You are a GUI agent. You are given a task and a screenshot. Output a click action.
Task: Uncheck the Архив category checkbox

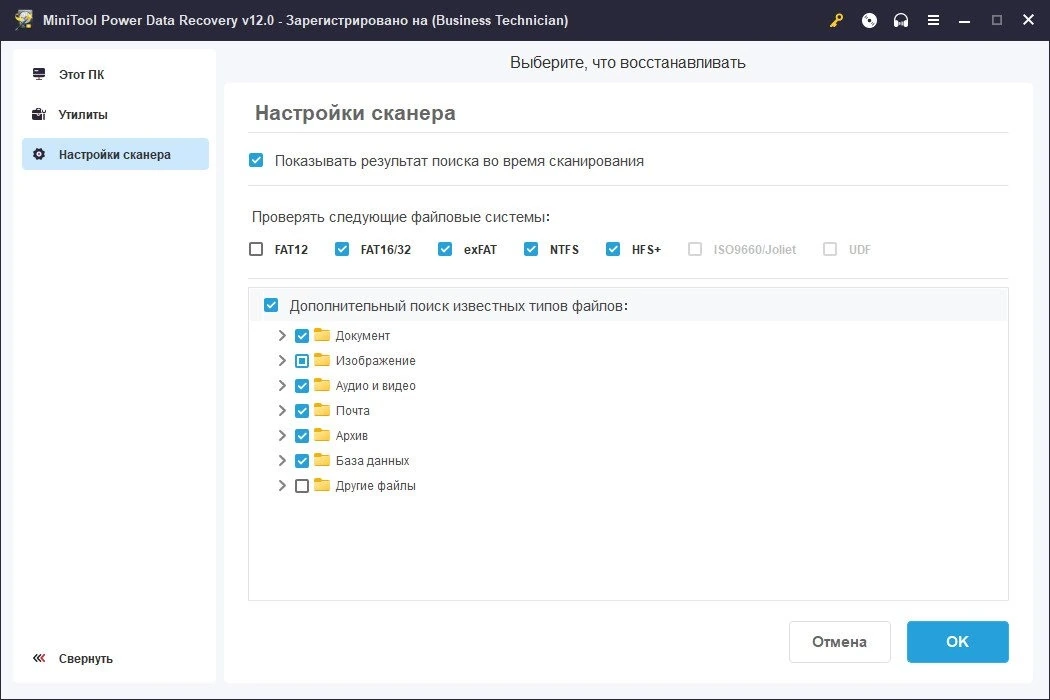click(302, 436)
